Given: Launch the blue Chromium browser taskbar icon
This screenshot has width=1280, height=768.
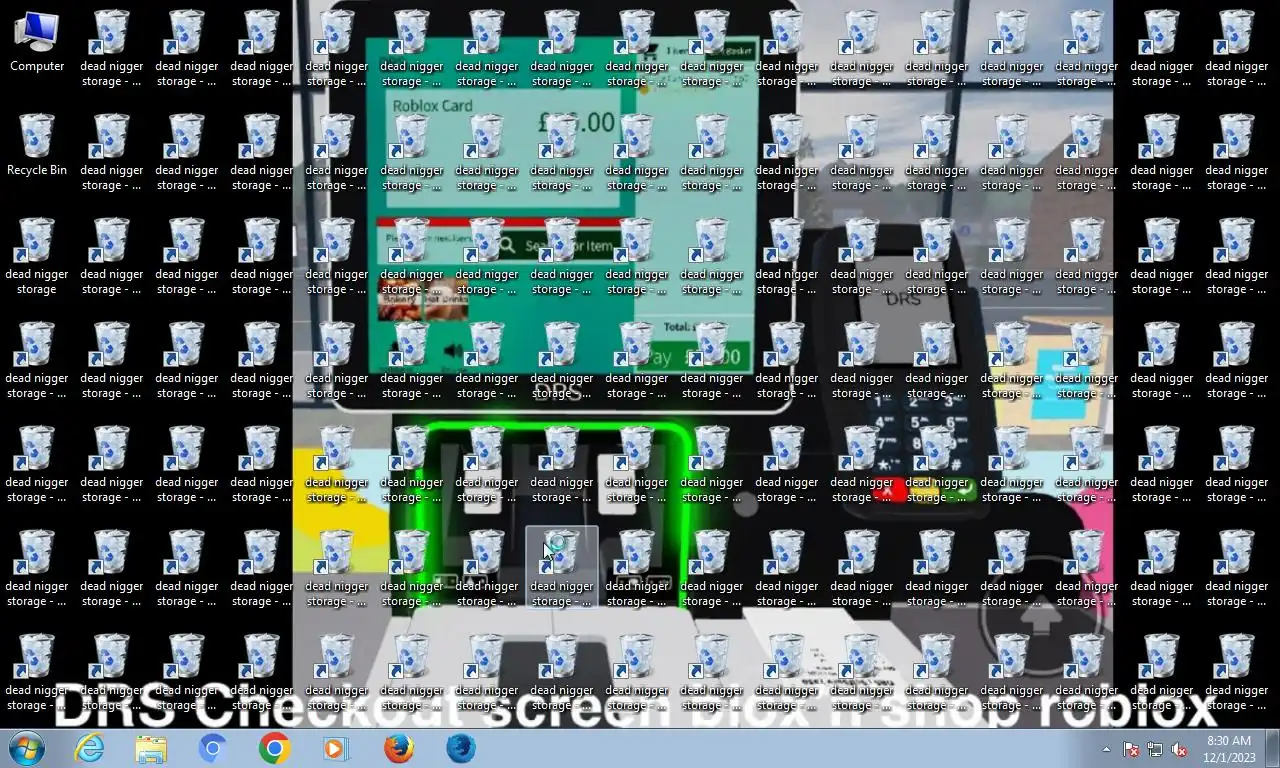Looking at the screenshot, I should coord(212,748).
